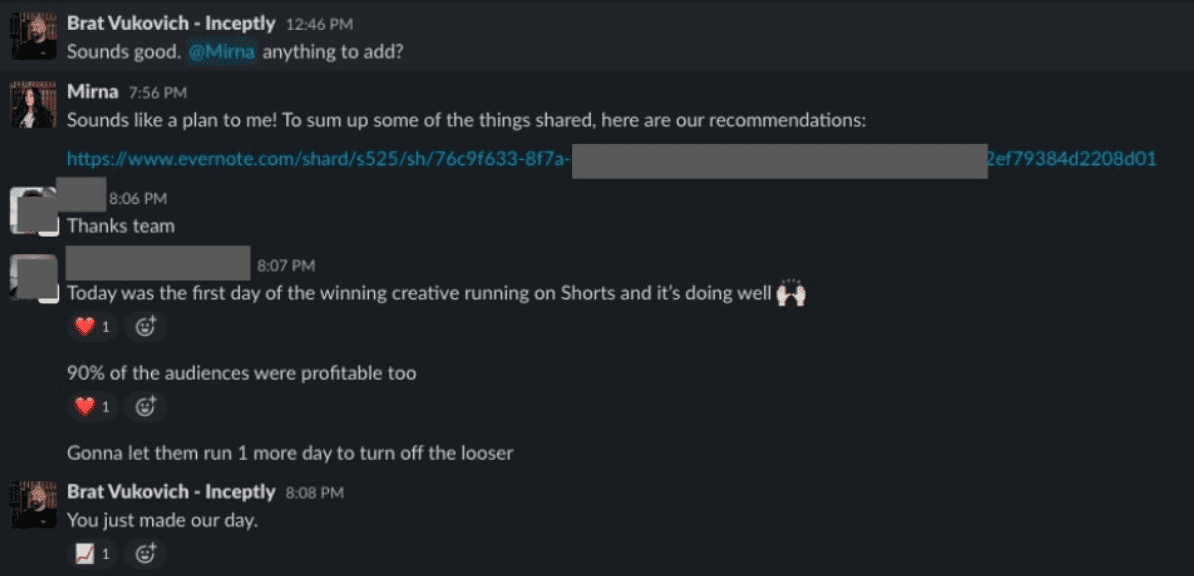The image size is (1194, 576).
Task: Click the 8:06 PM message timestamp
Action: (138, 198)
